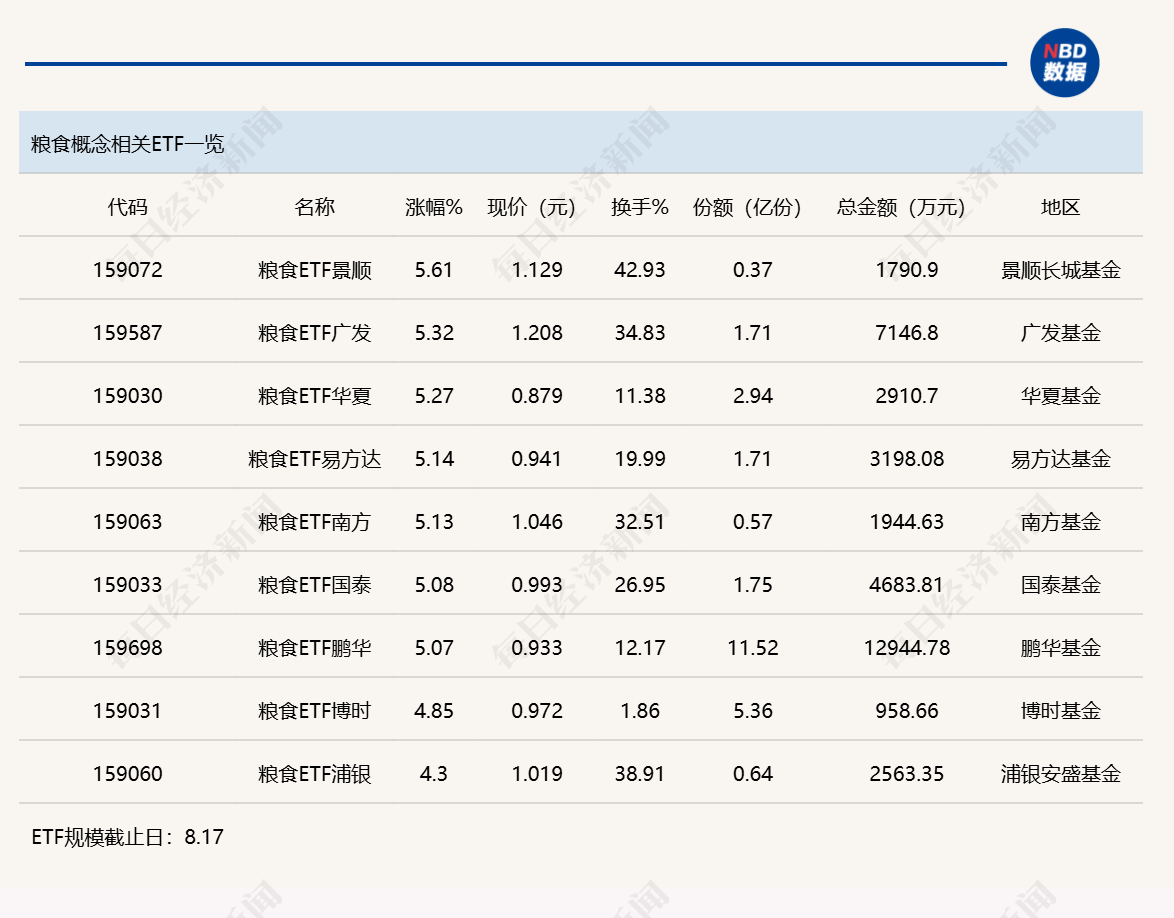The width and height of the screenshot is (1174, 918).
Task: Click the name 粮食ETF鹏华
Action: pos(314,647)
